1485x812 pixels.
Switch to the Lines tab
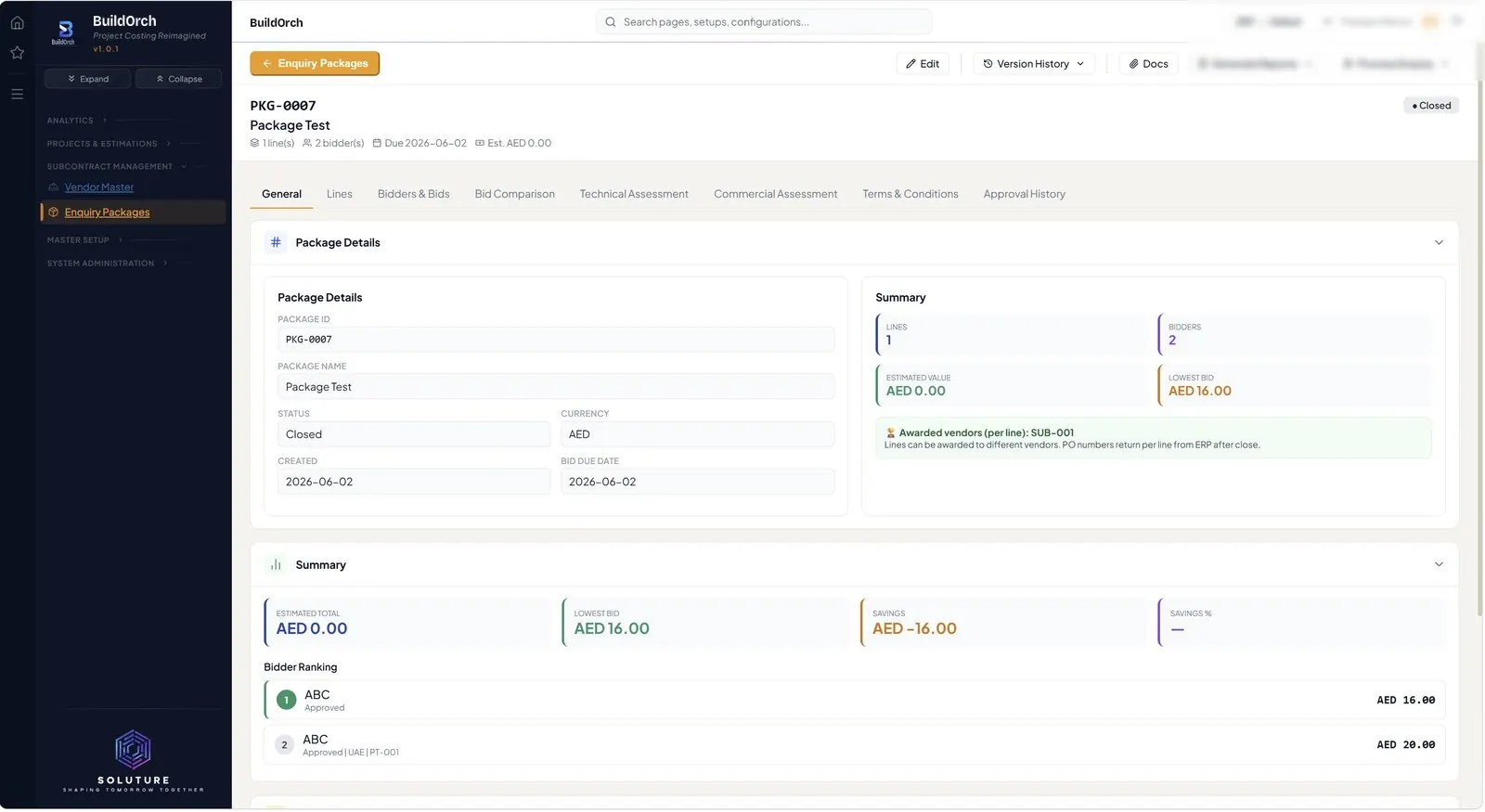[x=340, y=194]
